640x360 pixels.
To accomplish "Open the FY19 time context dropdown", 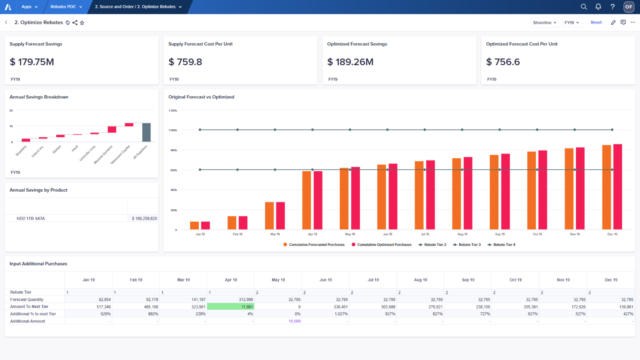I will click(571, 22).
